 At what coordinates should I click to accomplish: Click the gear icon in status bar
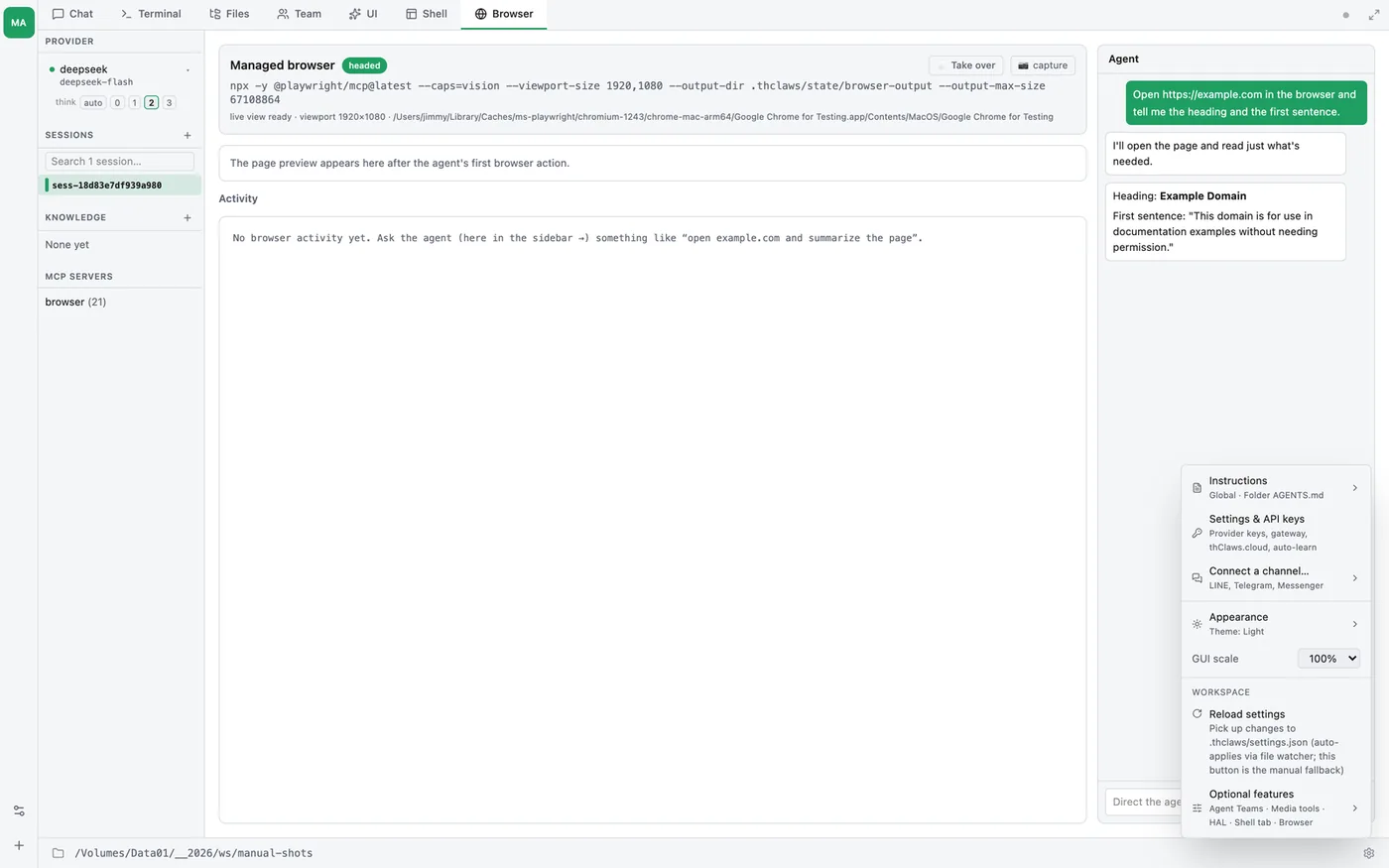(1369, 853)
